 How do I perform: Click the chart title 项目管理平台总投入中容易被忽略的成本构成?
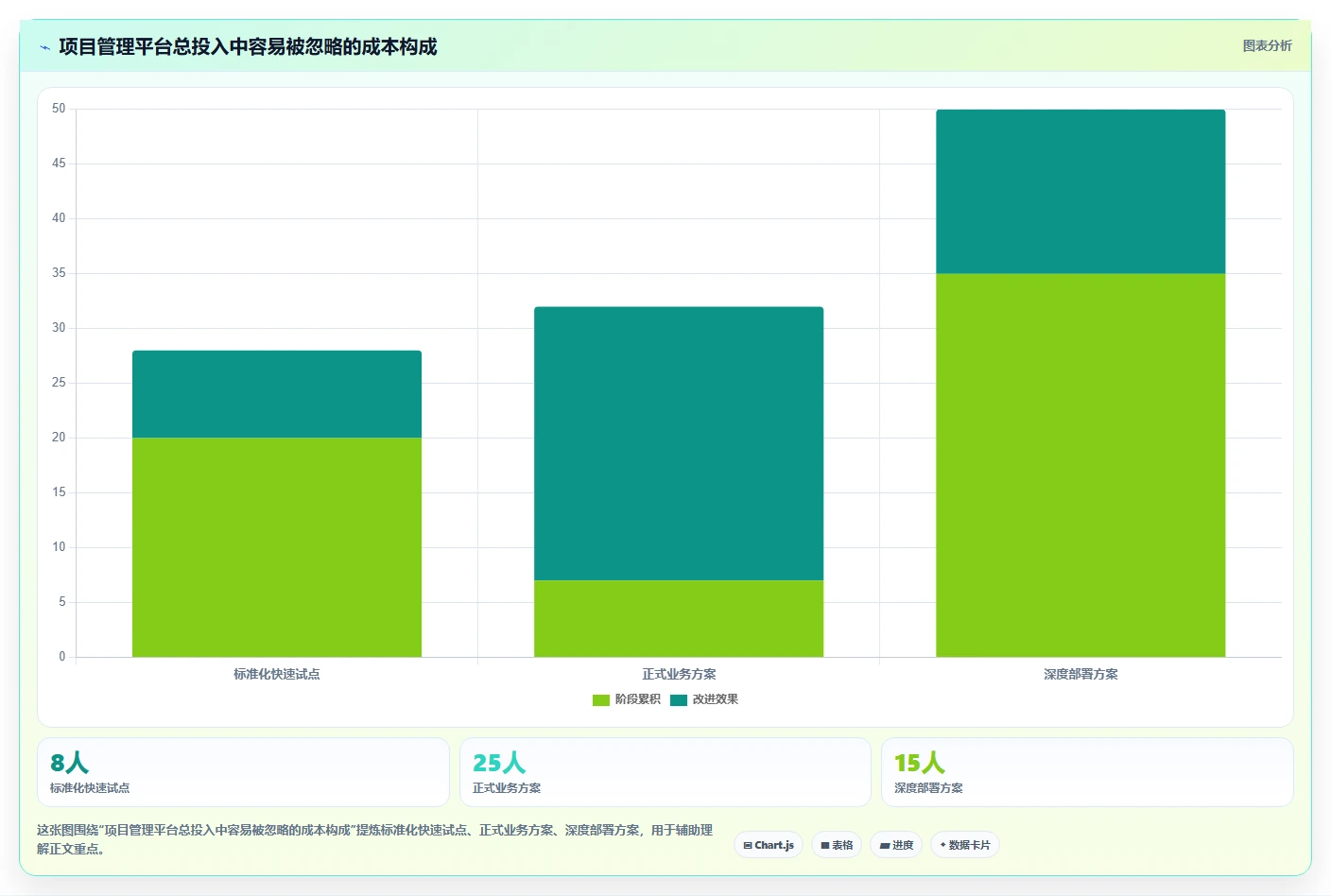click(248, 46)
